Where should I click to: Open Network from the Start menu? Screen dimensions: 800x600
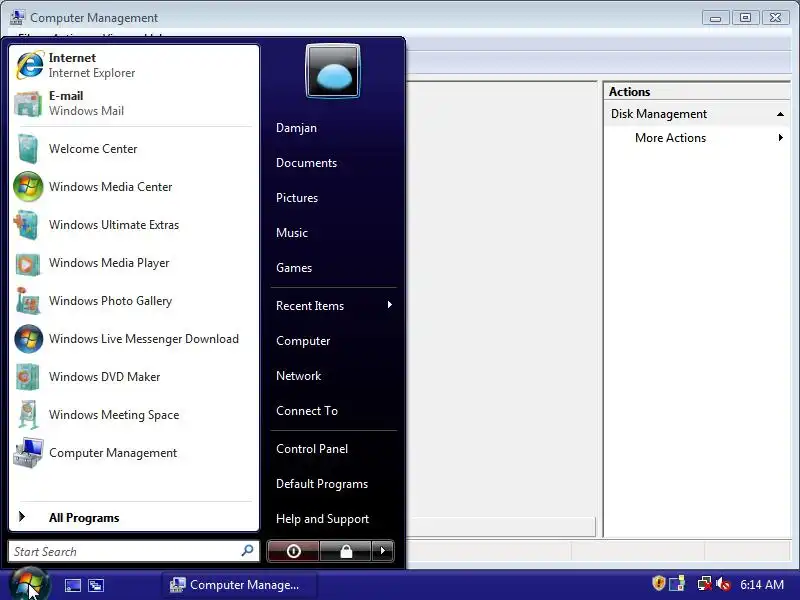pyautogui.click(x=298, y=376)
